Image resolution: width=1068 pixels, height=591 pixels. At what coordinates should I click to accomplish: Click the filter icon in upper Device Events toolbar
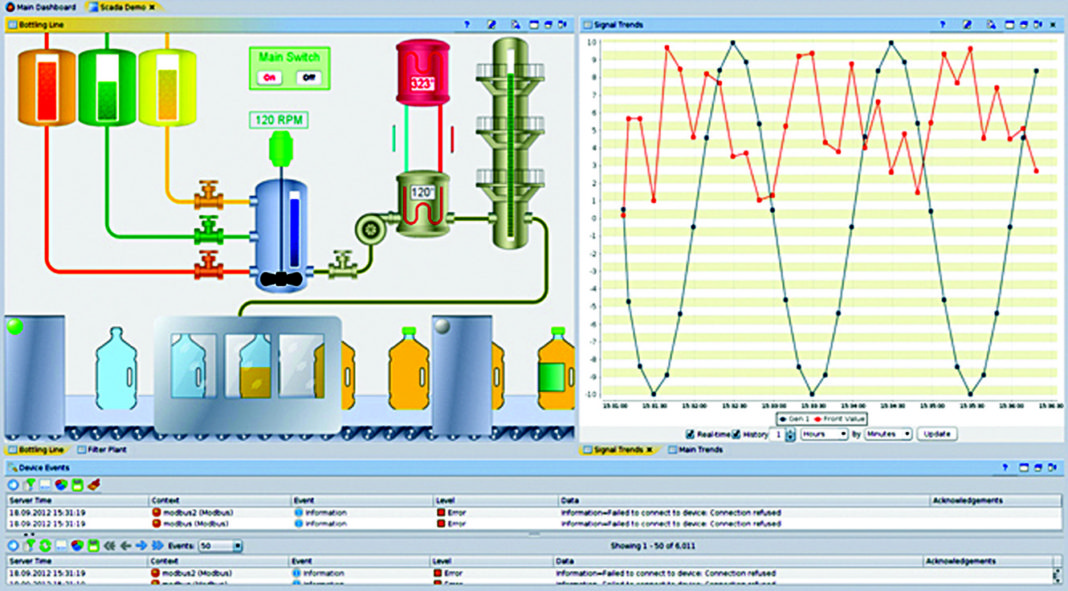click(29, 485)
